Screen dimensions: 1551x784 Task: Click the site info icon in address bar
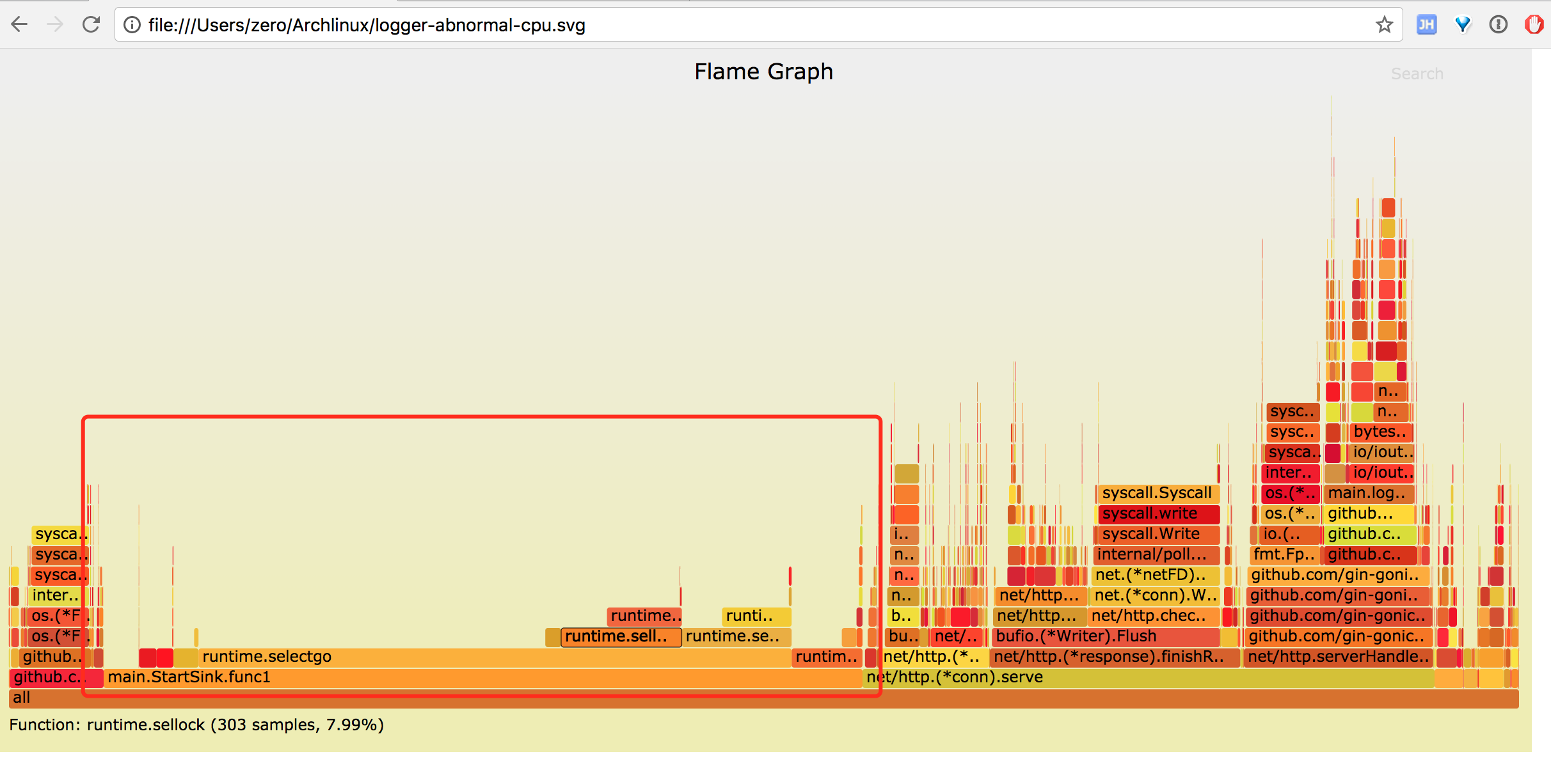(x=132, y=25)
